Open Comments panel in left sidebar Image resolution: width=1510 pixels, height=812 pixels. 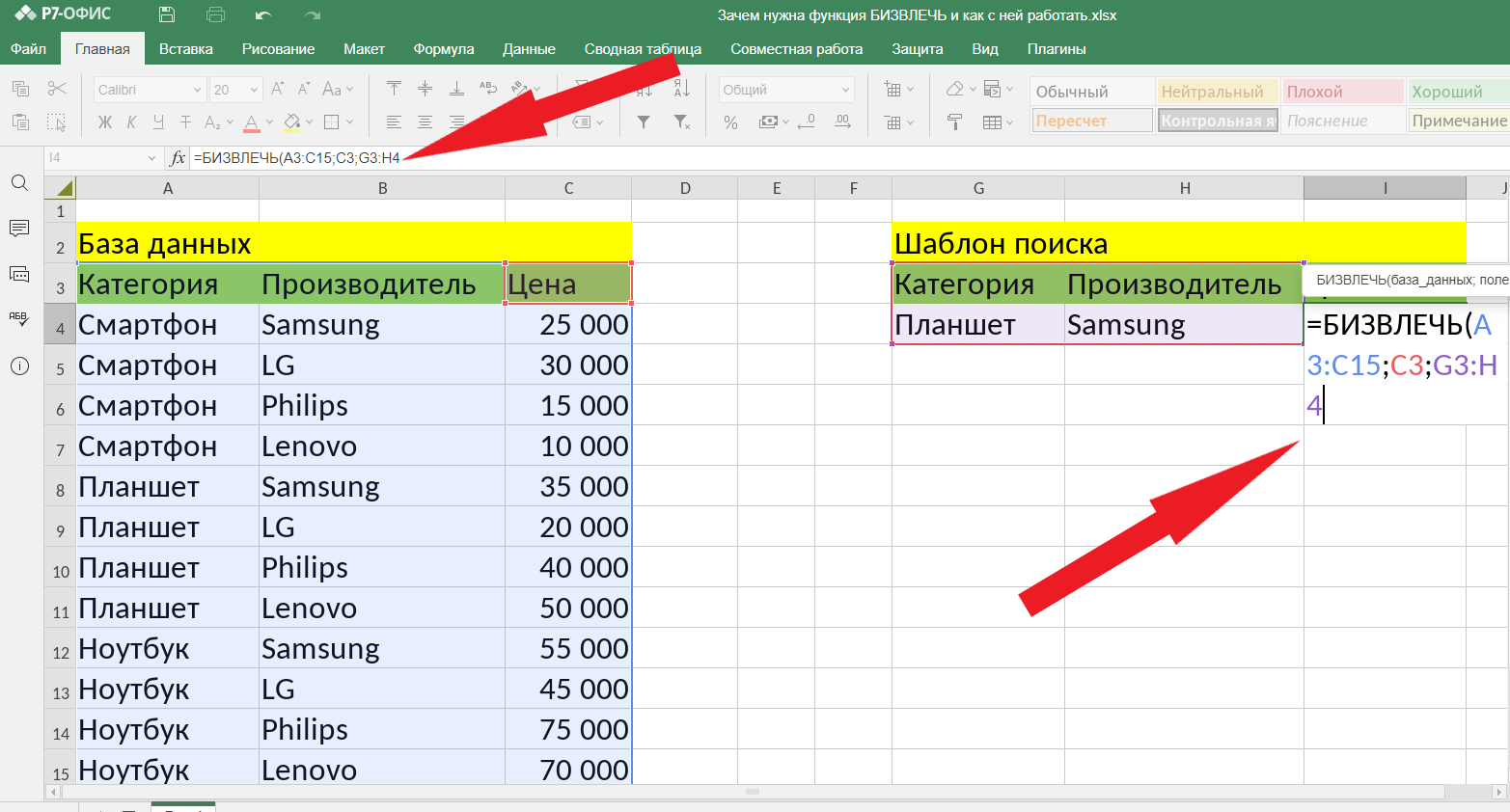point(19,229)
